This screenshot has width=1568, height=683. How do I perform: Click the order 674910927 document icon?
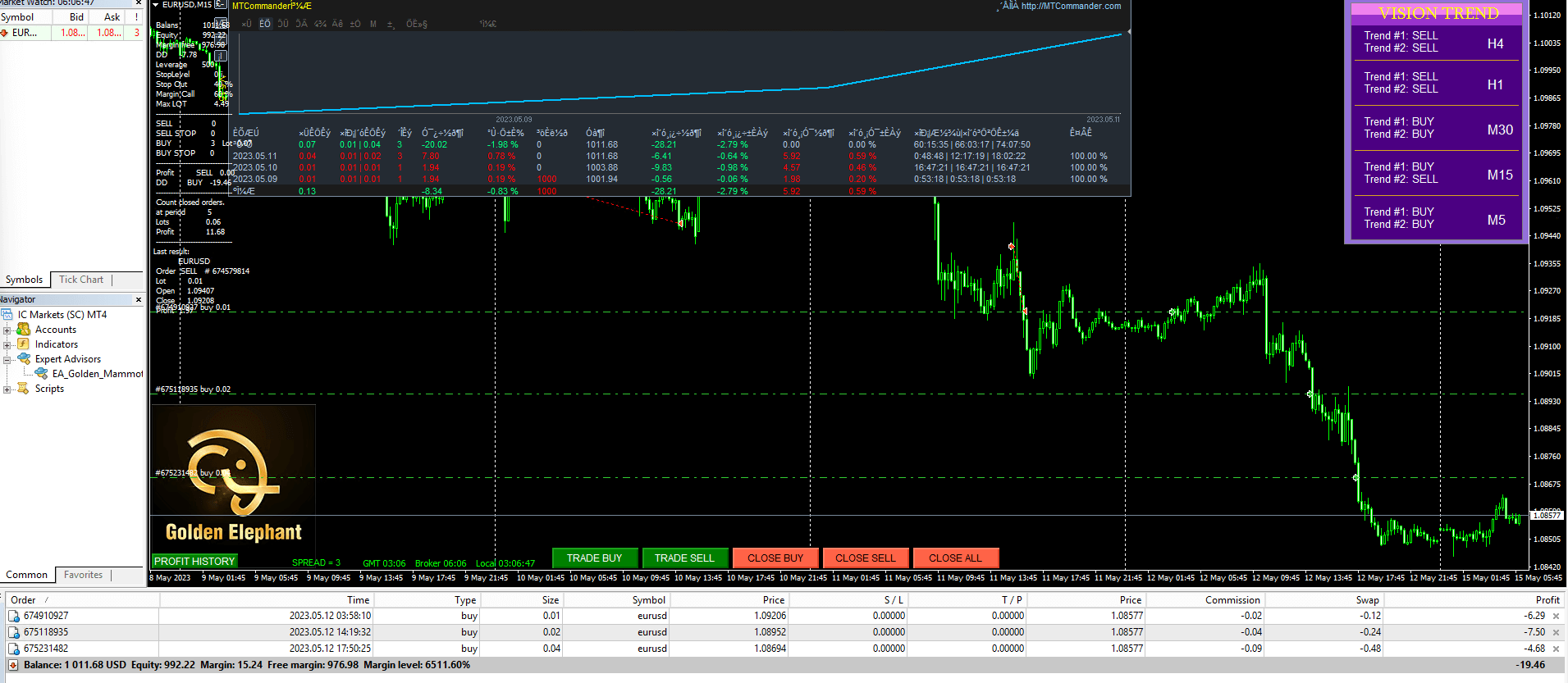click(14, 616)
